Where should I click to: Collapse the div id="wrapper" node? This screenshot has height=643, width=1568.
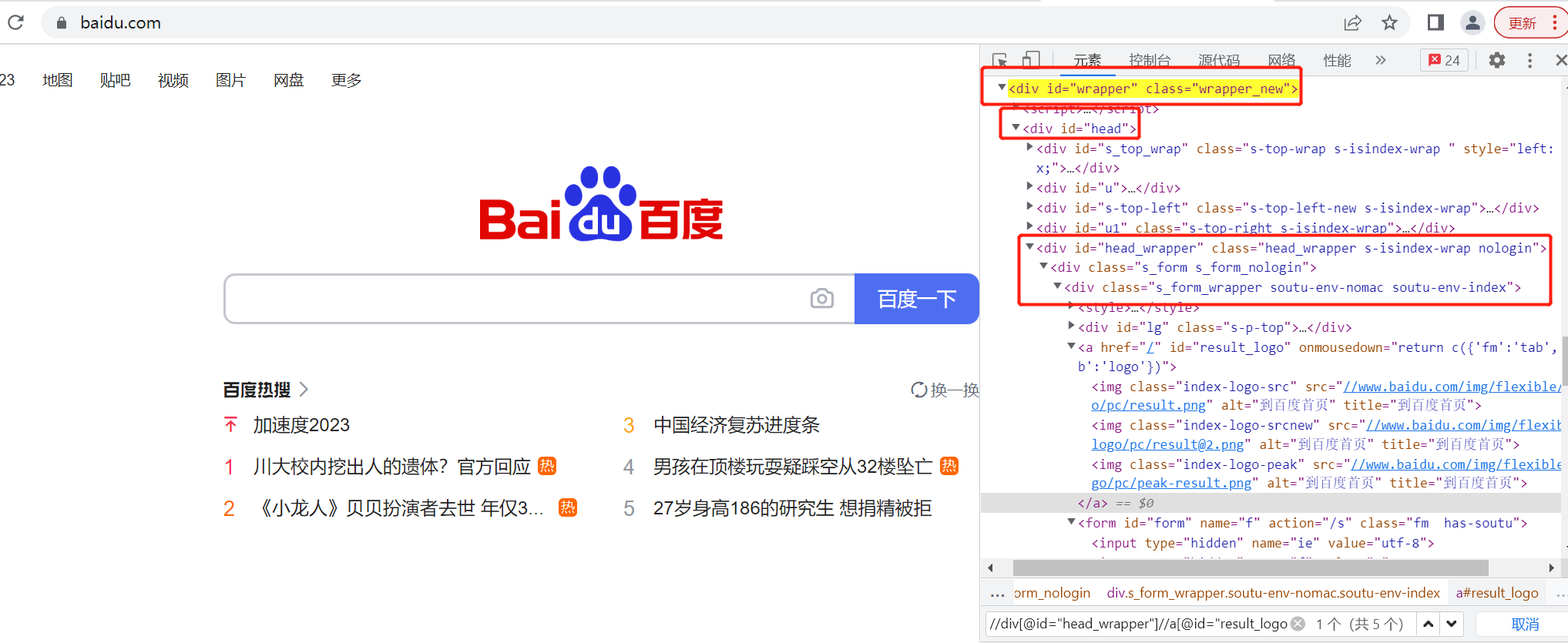pos(1002,88)
